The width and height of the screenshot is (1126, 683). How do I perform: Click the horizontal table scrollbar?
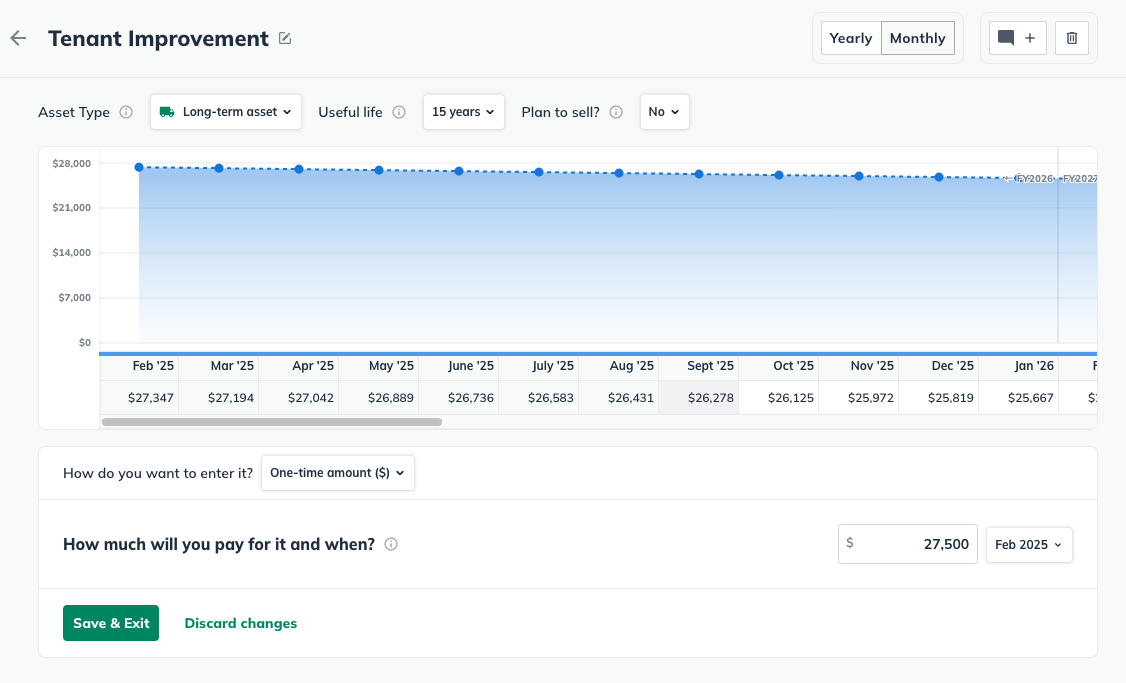click(x=272, y=422)
